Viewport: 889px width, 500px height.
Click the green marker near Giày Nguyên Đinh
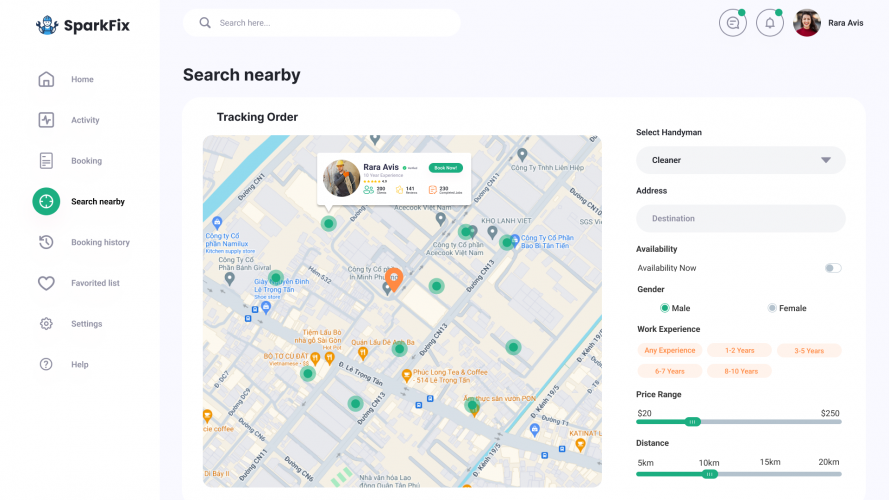point(276,278)
